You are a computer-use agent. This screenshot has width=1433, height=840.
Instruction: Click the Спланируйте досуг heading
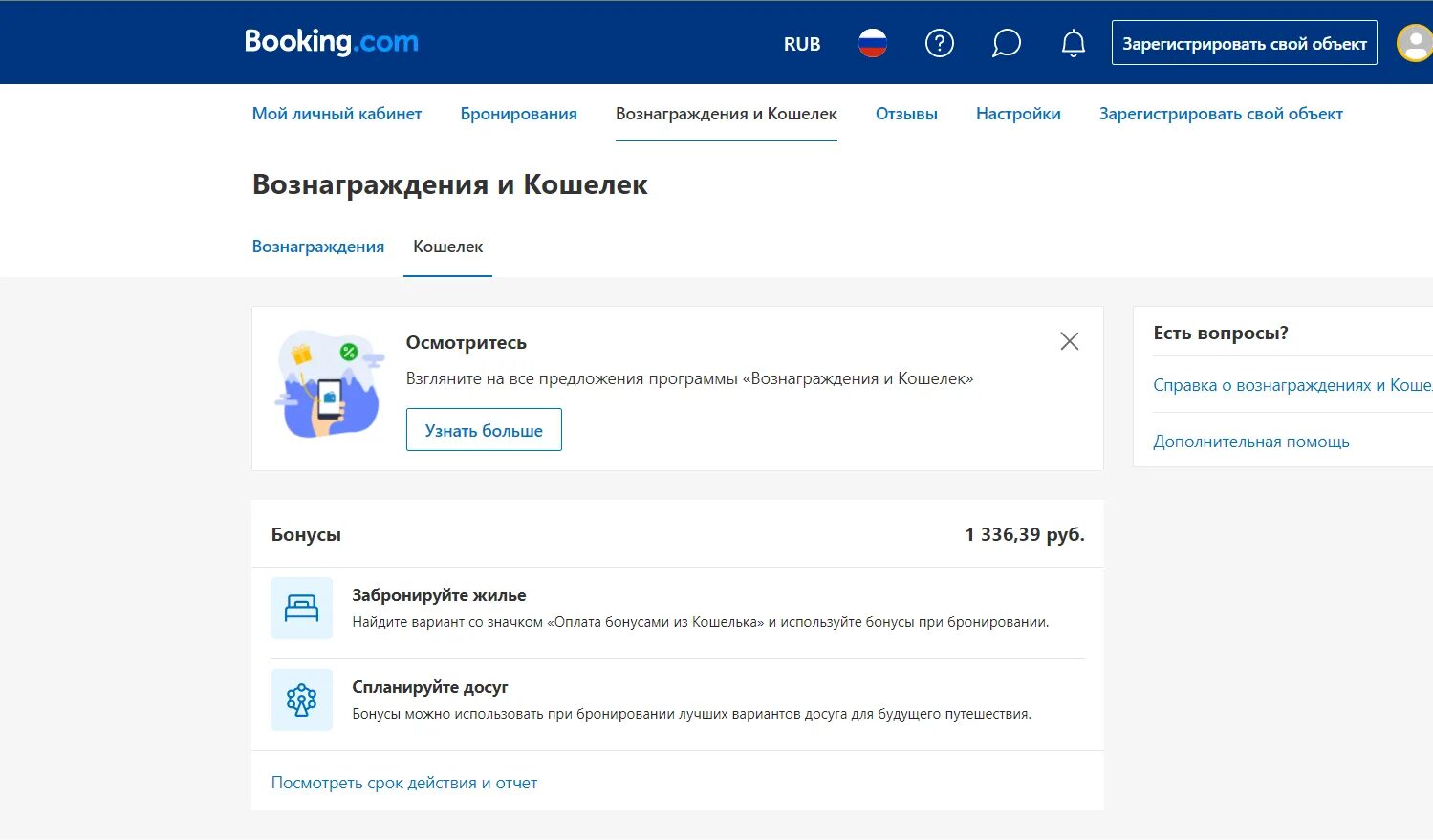tap(430, 687)
